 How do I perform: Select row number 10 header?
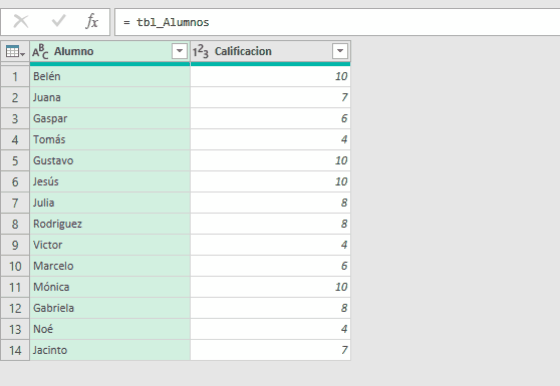(x=15, y=266)
